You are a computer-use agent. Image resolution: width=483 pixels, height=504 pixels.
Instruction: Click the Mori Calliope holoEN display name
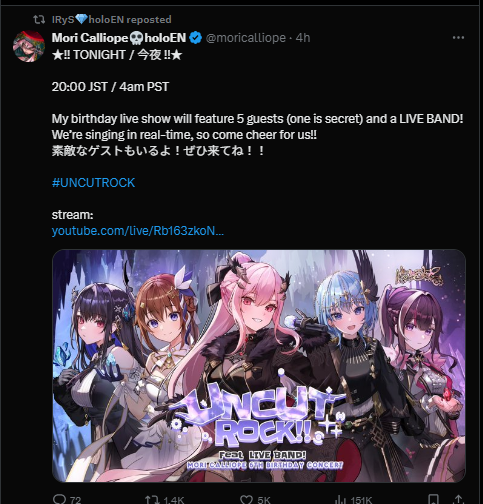pos(119,38)
